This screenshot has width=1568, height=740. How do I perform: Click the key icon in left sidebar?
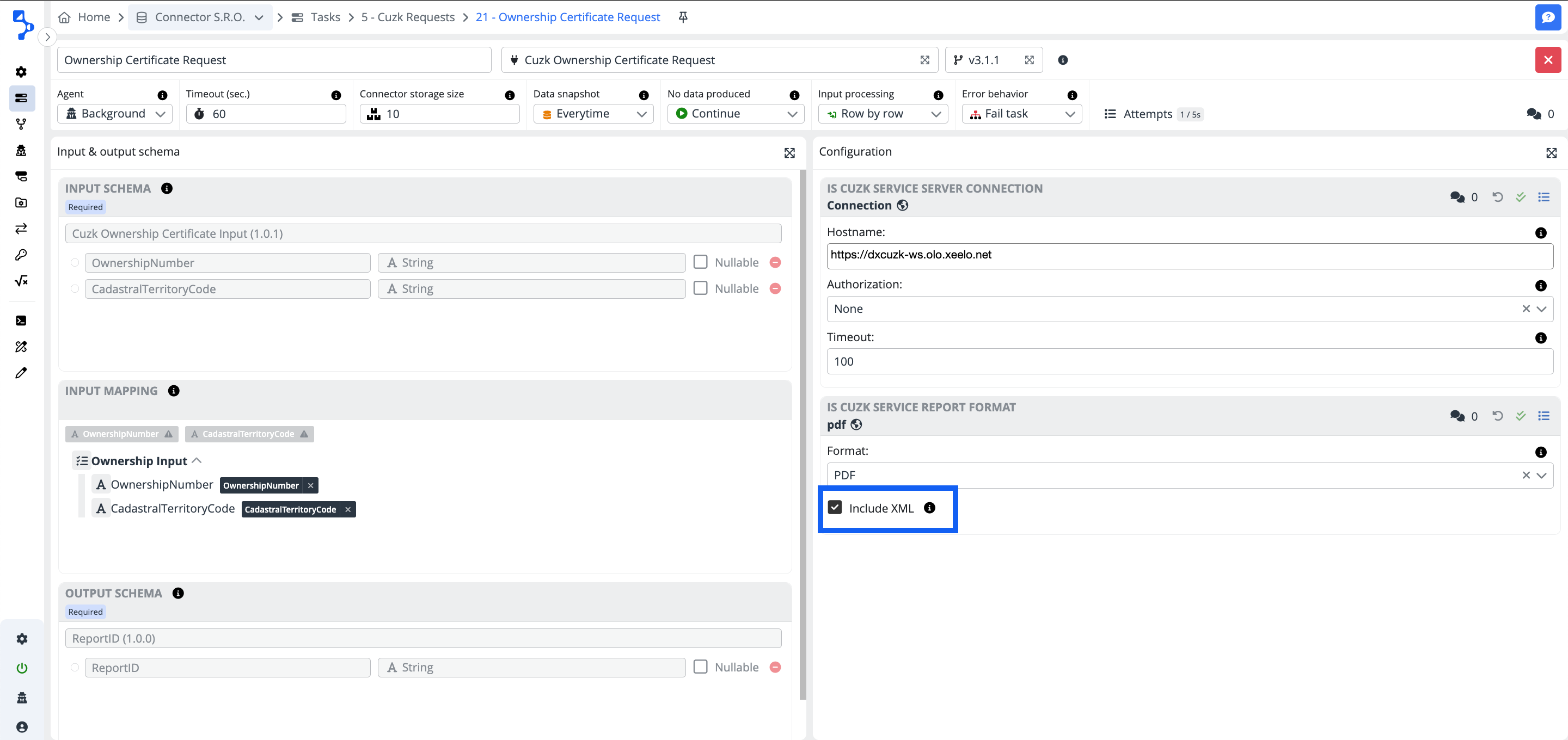21,255
